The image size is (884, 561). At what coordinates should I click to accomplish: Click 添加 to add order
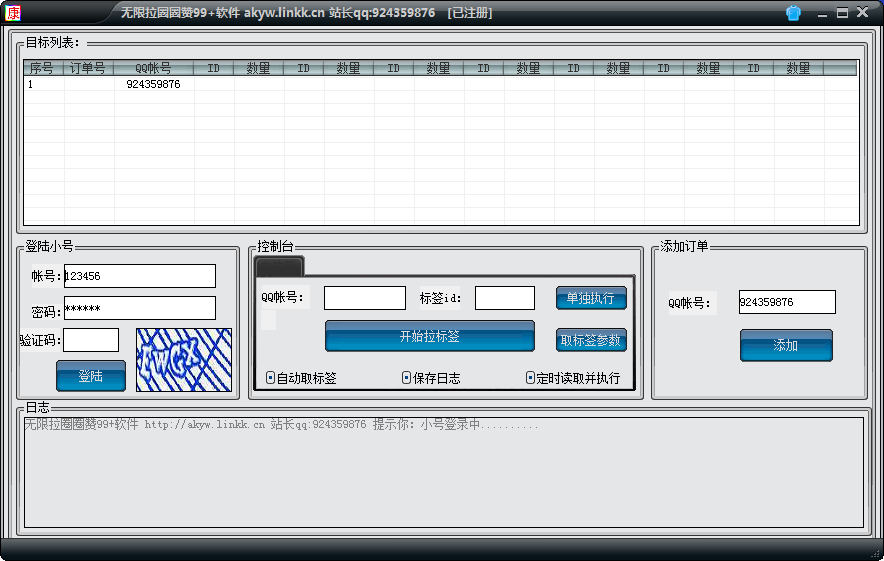tap(786, 345)
